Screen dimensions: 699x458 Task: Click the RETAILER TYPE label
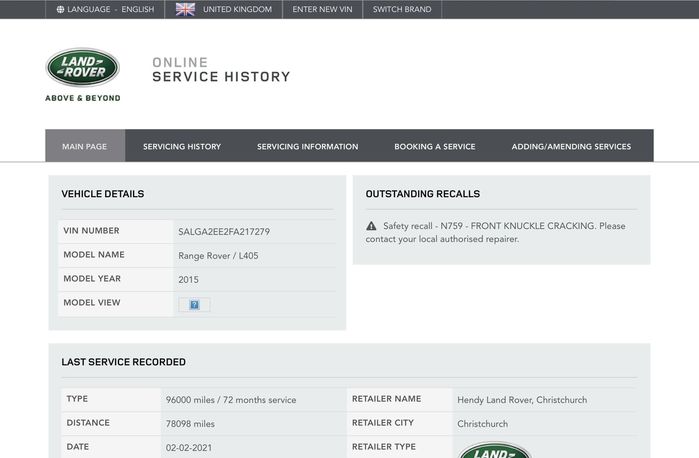pyautogui.click(x=384, y=446)
